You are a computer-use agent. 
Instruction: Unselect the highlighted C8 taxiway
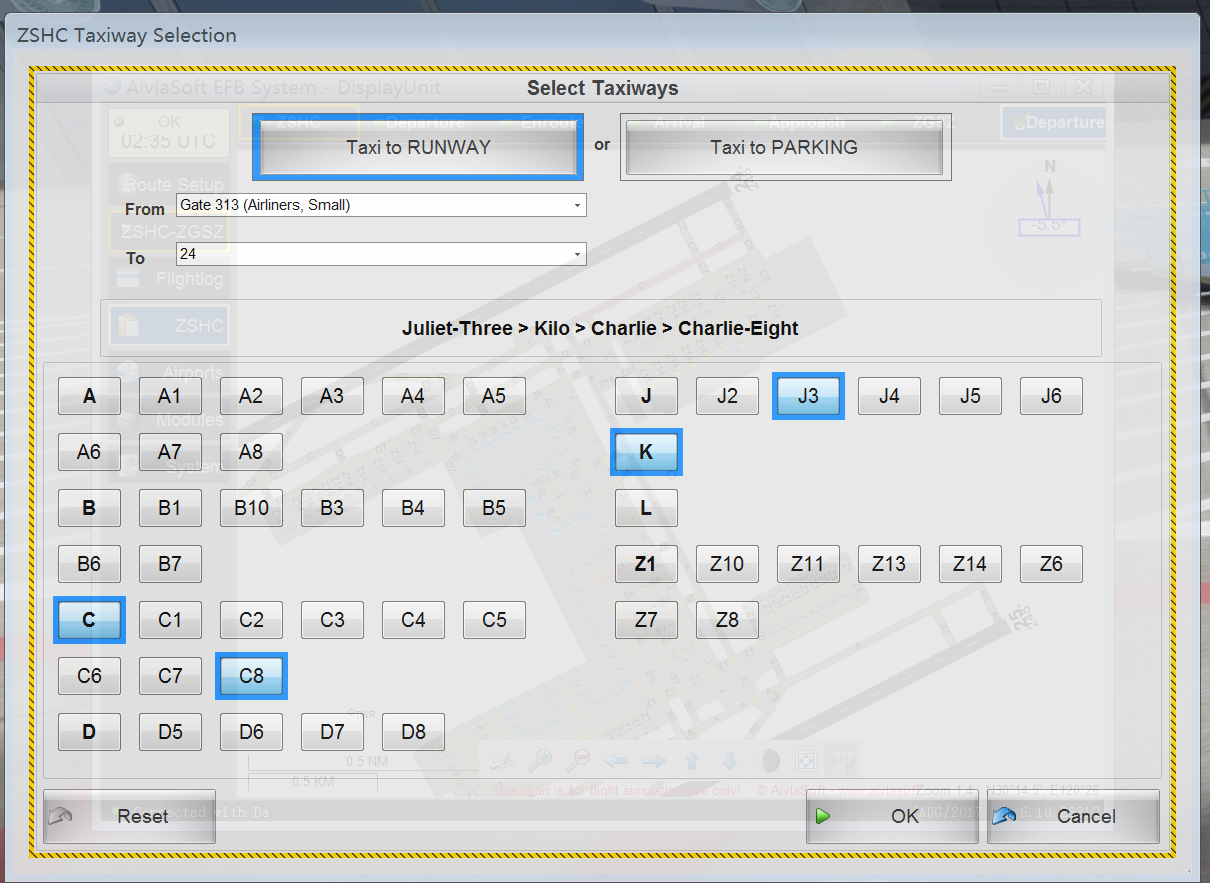click(x=251, y=676)
